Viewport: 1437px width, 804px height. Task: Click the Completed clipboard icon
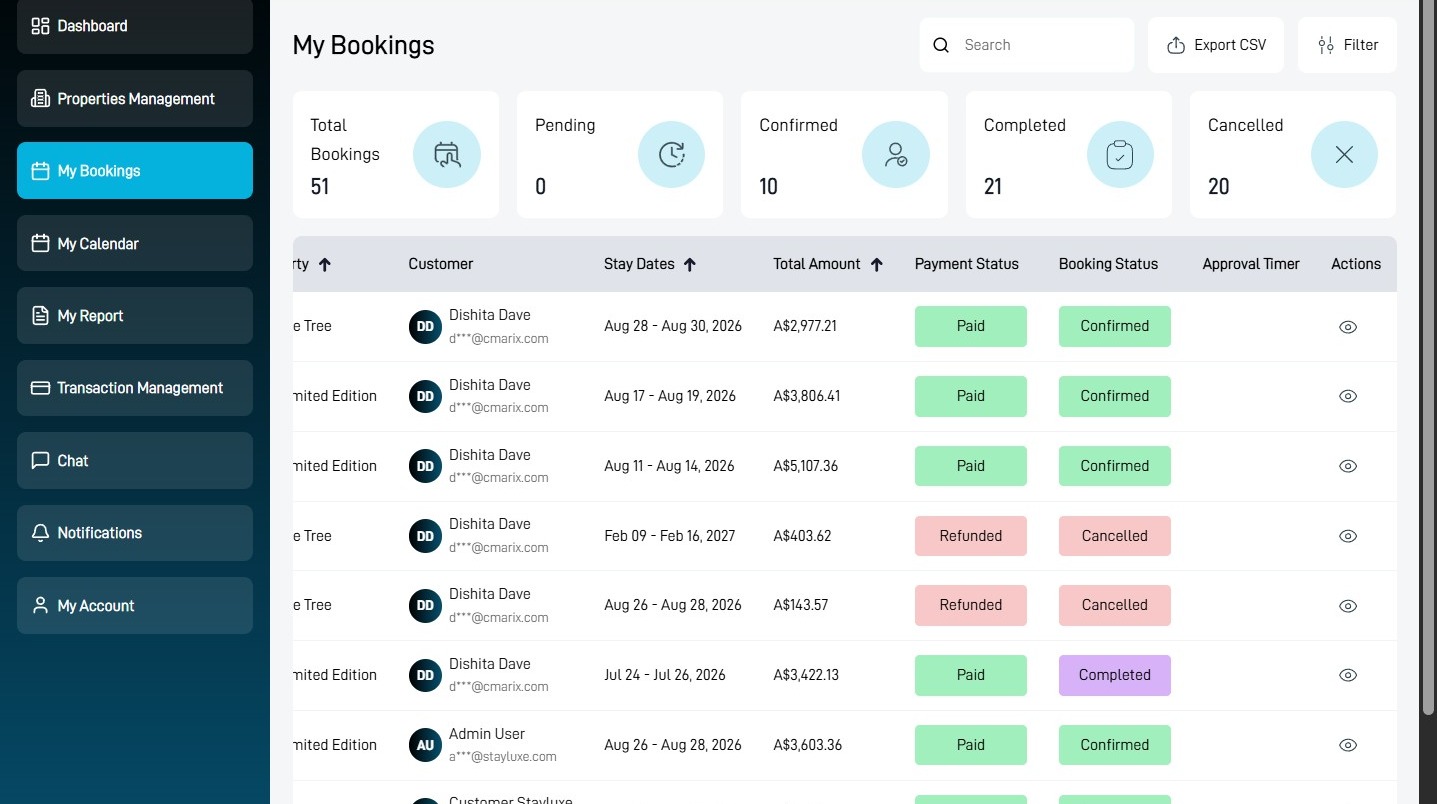coord(1120,155)
